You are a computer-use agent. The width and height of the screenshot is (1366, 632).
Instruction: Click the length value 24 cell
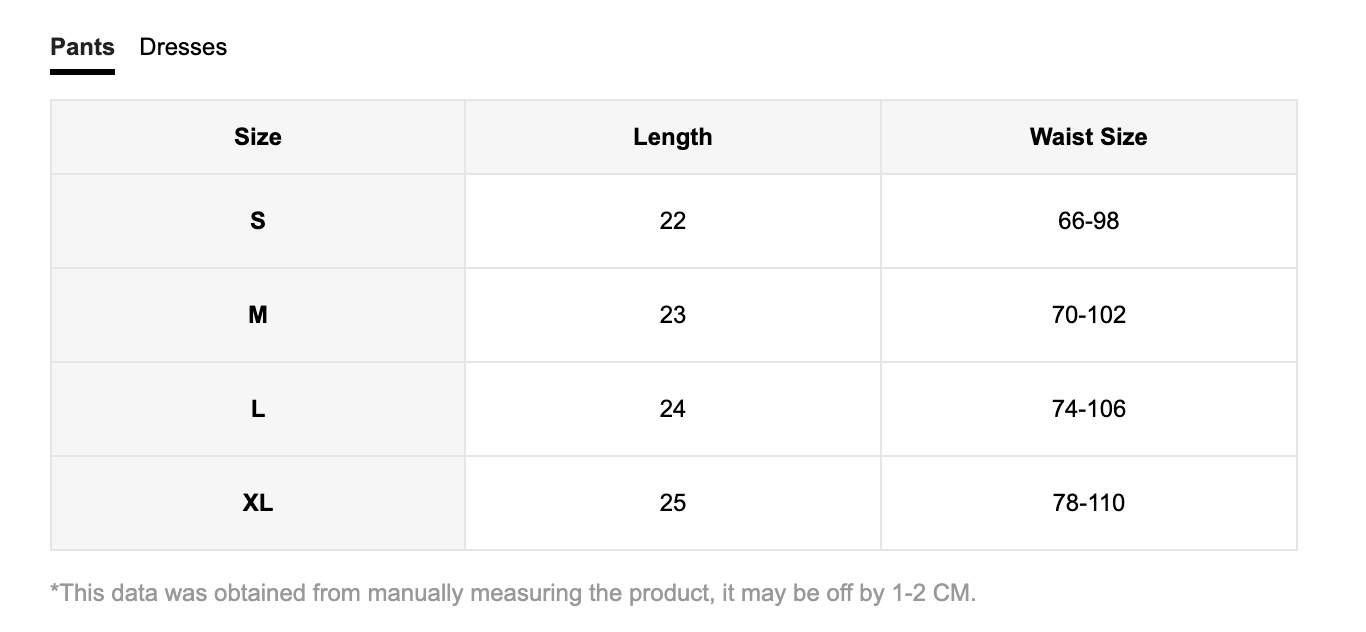(672, 409)
